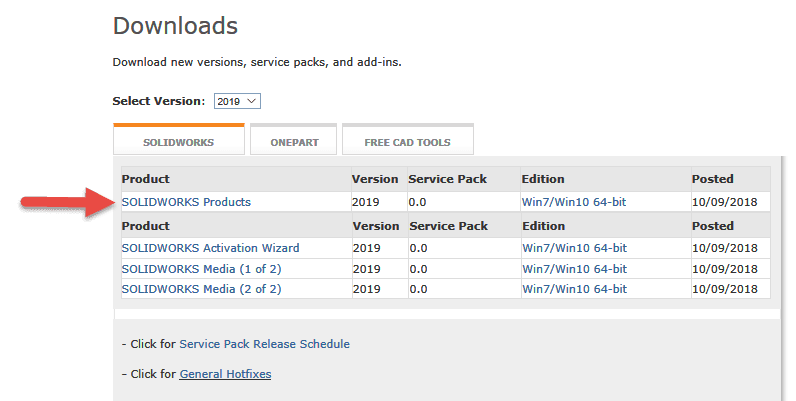Open SOLIDWORKS Media (1 of 2) link

(x=202, y=269)
